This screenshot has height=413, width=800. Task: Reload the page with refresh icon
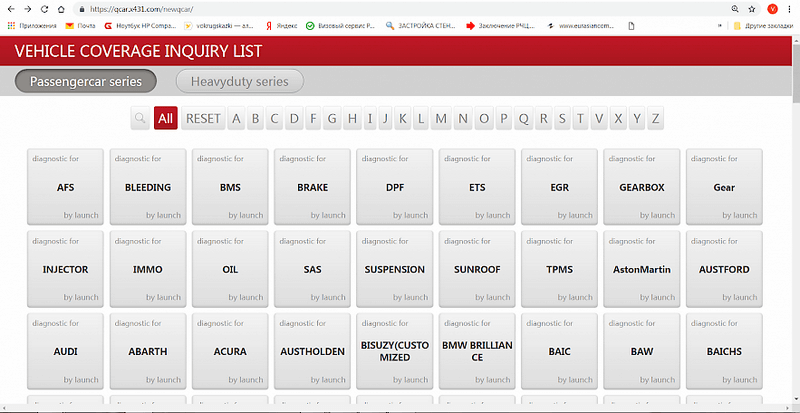pos(44,9)
